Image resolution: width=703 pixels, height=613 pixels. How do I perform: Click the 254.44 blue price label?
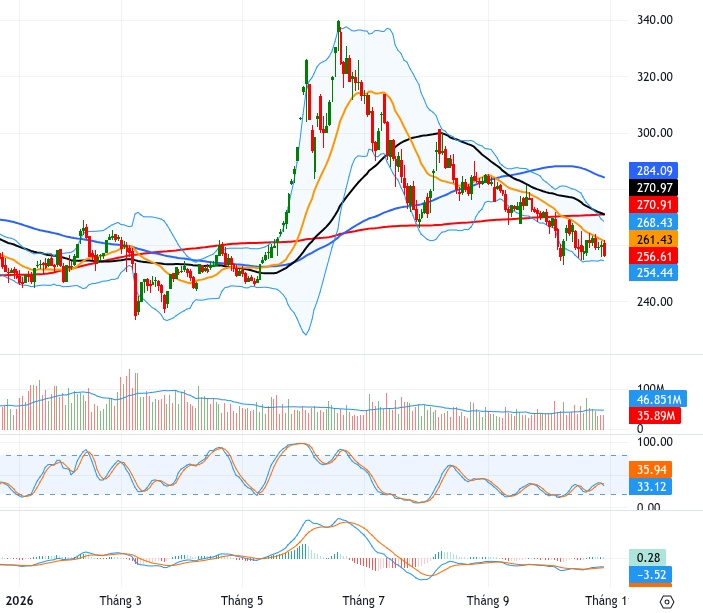point(654,273)
